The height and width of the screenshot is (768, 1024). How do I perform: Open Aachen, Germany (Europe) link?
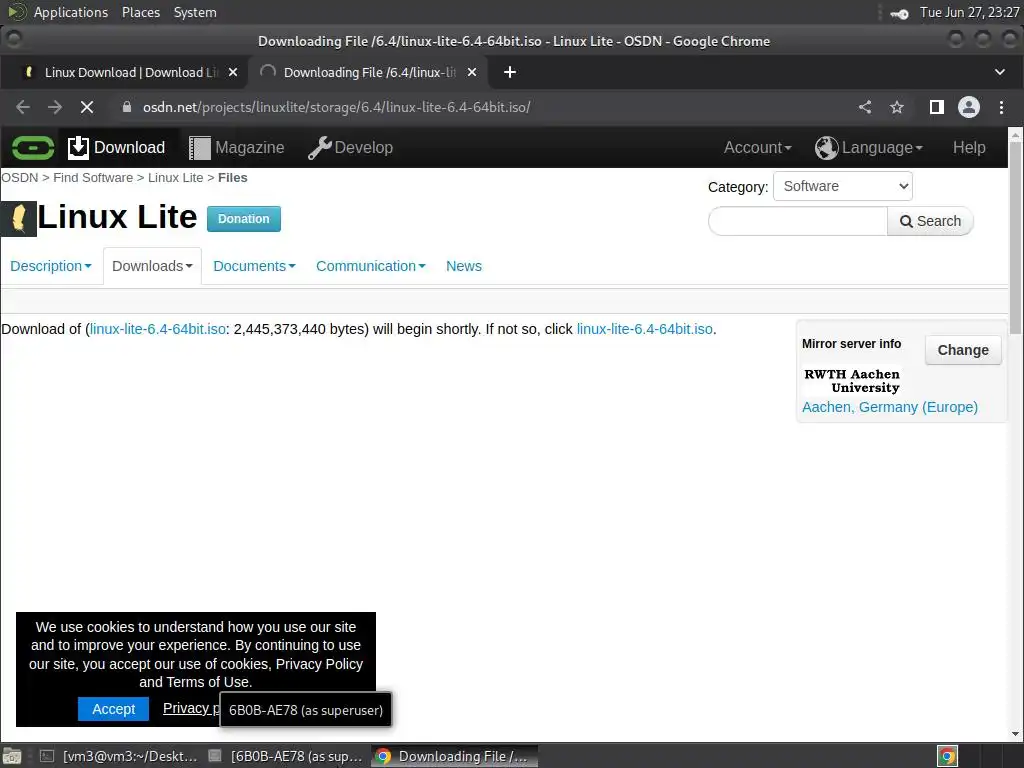tap(889, 408)
